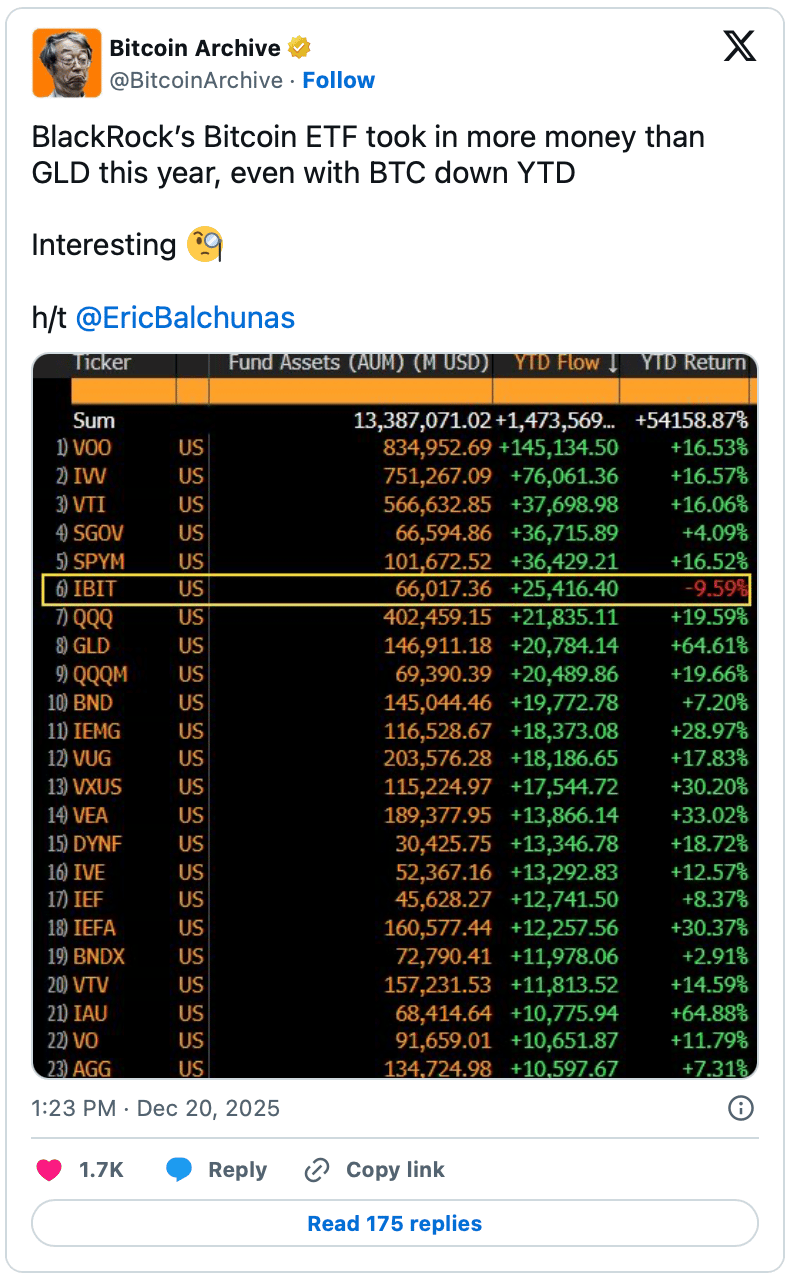Click the gold verified badge
This screenshot has height=1278, width=790.
click(299, 48)
